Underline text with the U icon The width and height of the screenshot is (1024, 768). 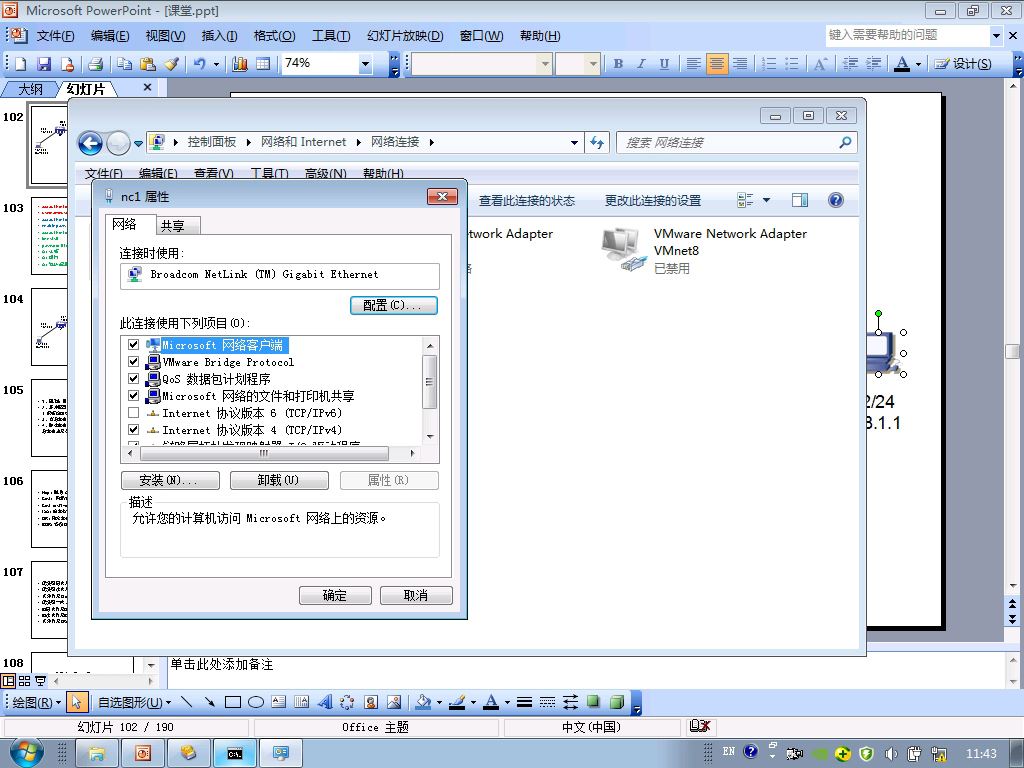click(664, 63)
